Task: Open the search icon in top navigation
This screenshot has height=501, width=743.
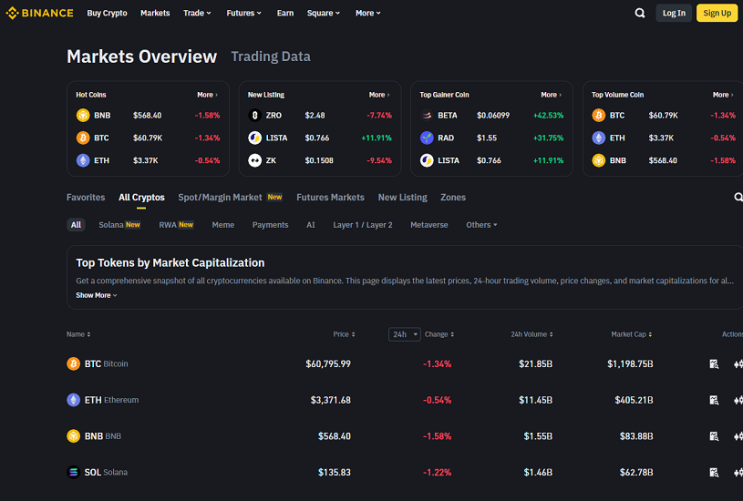Action: 640,13
